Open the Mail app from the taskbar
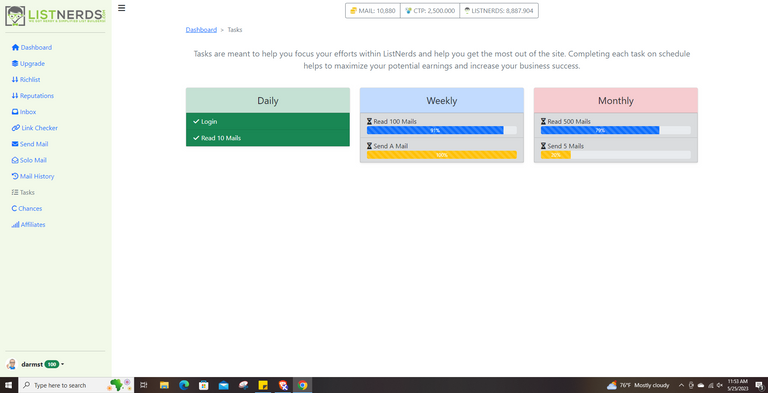The width and height of the screenshot is (768, 393). tap(224, 385)
